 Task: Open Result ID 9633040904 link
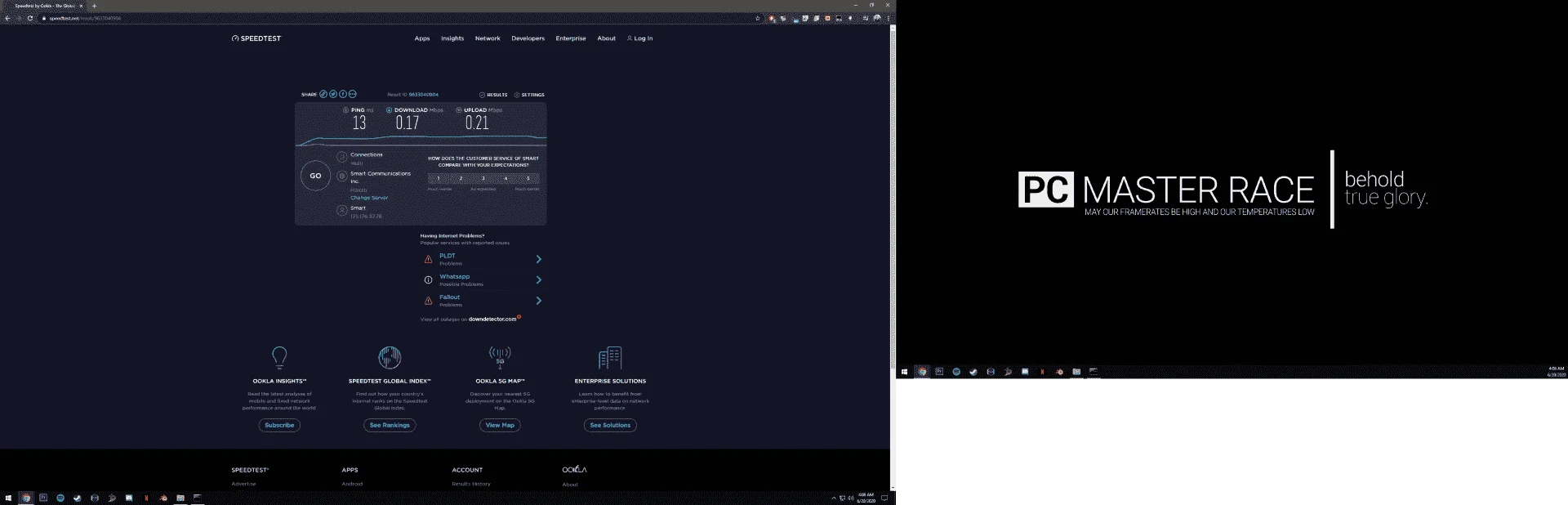(x=423, y=95)
